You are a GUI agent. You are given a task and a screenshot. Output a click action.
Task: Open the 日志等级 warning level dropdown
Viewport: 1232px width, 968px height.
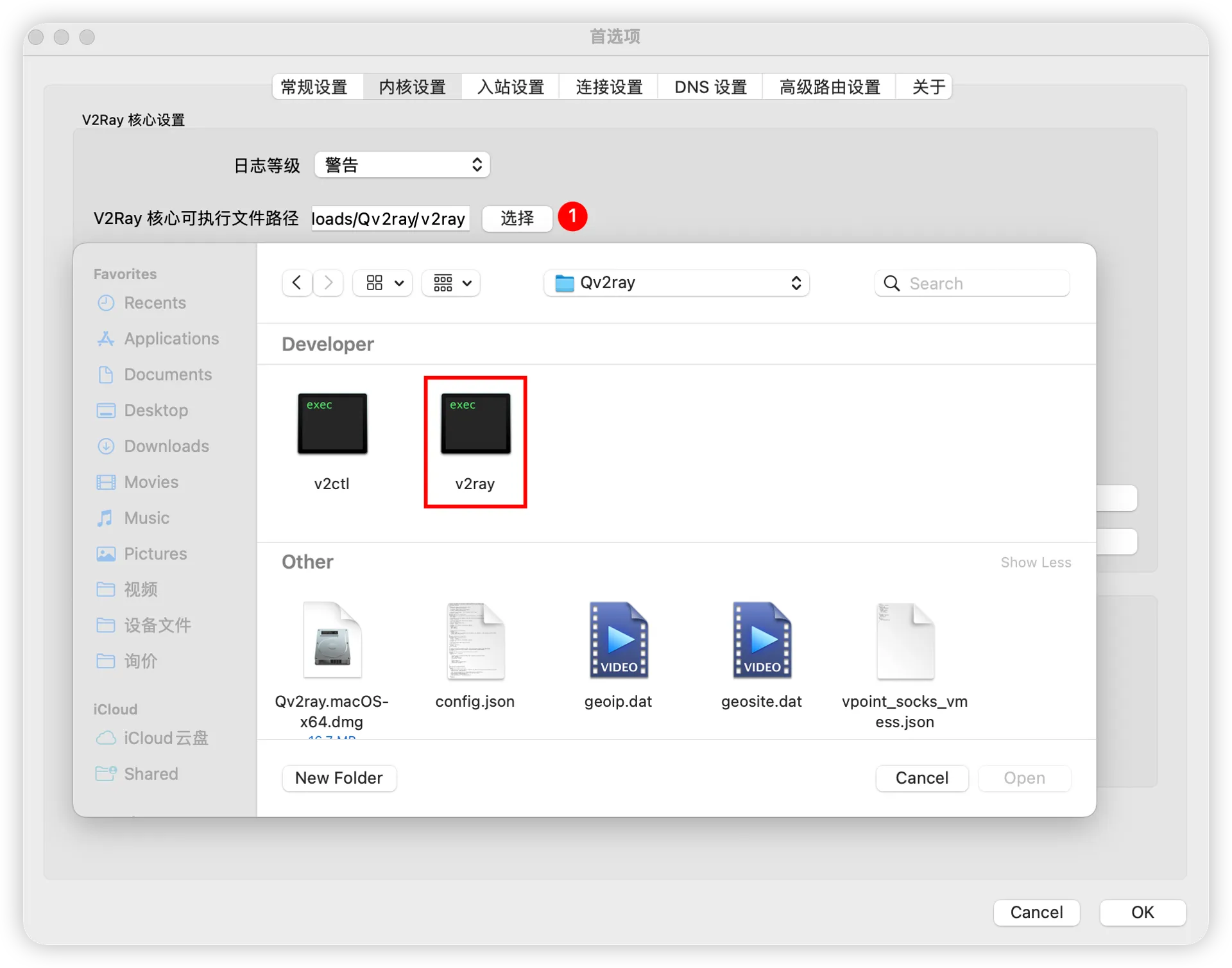point(402,164)
